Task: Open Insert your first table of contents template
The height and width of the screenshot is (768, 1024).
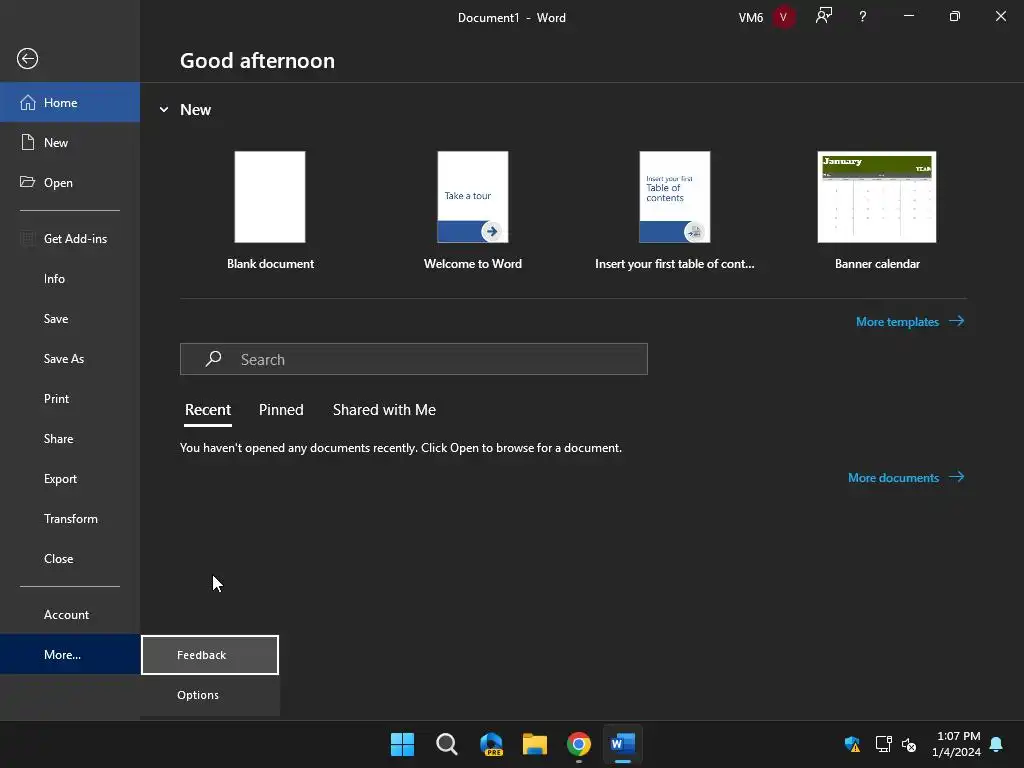Action: (675, 197)
